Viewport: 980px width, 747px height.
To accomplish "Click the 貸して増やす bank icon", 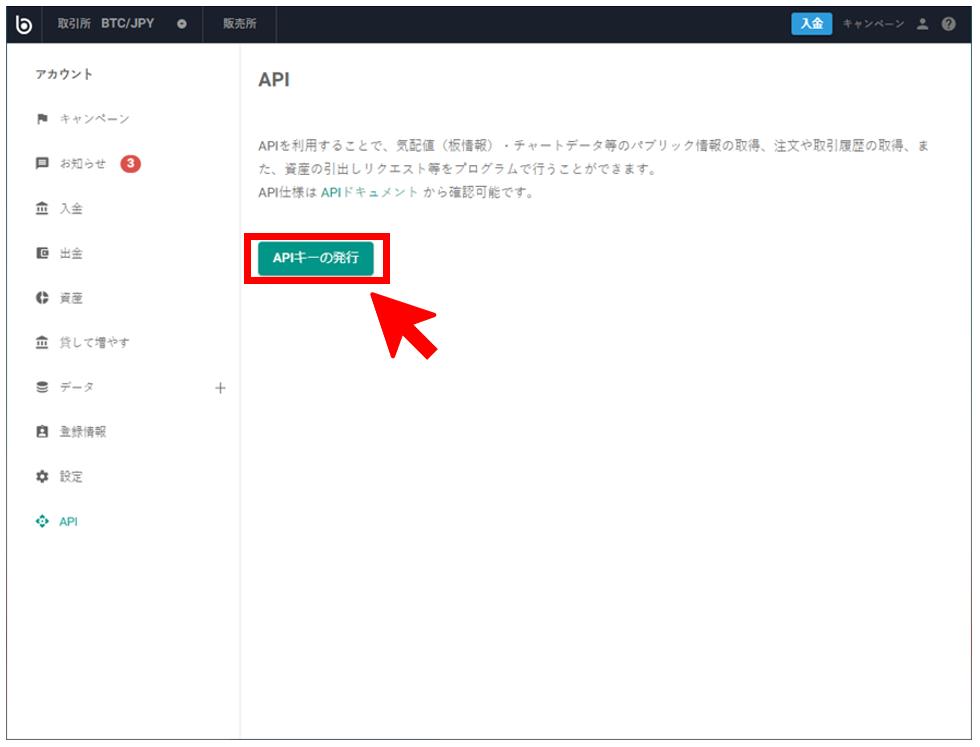I will [42, 343].
